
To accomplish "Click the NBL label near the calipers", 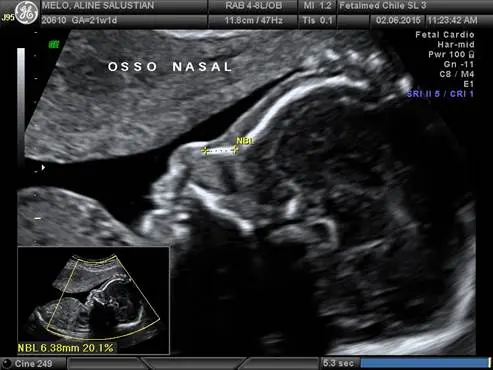I will [245, 141].
